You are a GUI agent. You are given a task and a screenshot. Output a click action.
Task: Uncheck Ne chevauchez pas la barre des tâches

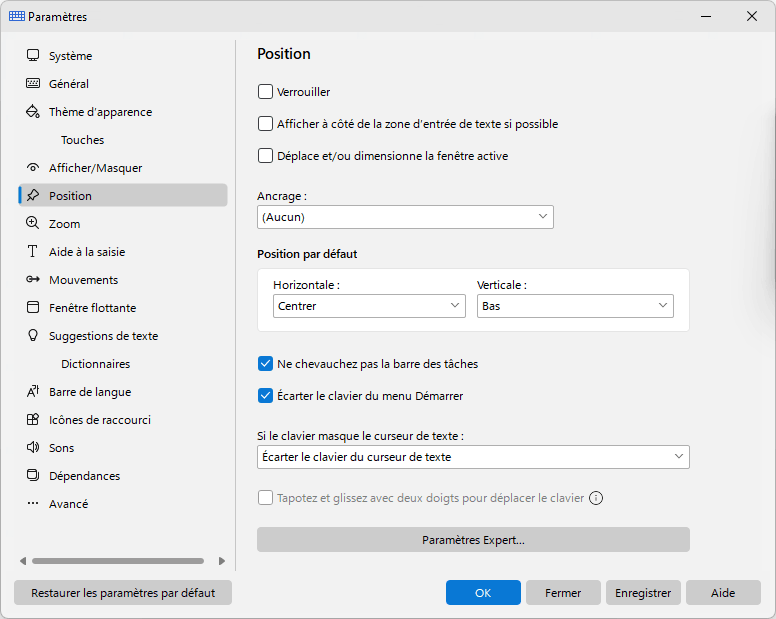point(265,364)
